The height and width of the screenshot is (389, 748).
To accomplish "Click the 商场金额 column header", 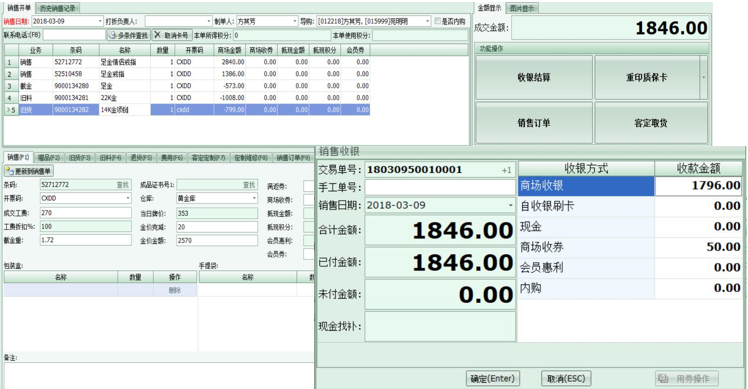I will [229, 50].
